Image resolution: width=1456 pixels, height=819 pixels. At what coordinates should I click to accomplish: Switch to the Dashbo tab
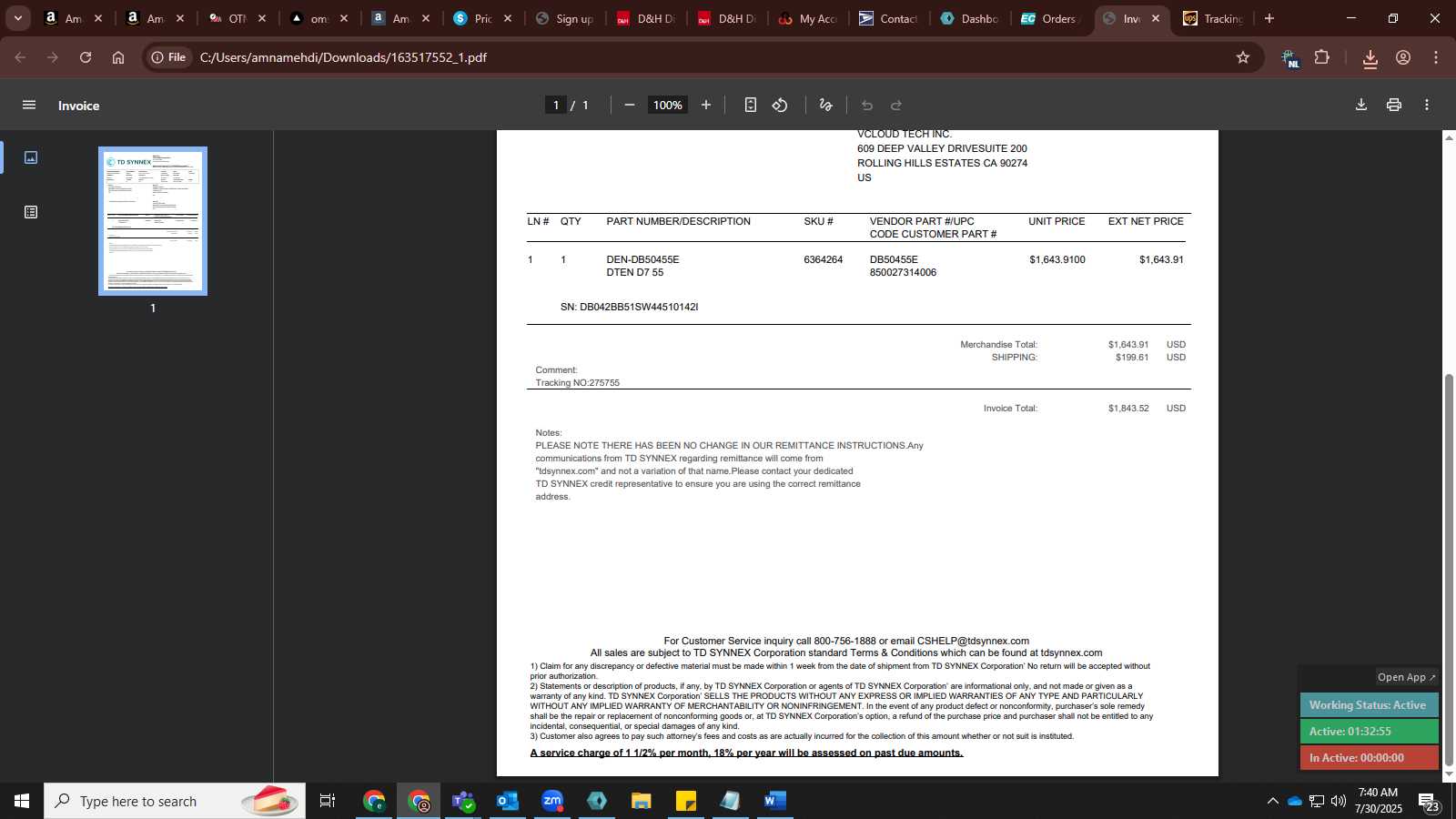tap(970, 18)
